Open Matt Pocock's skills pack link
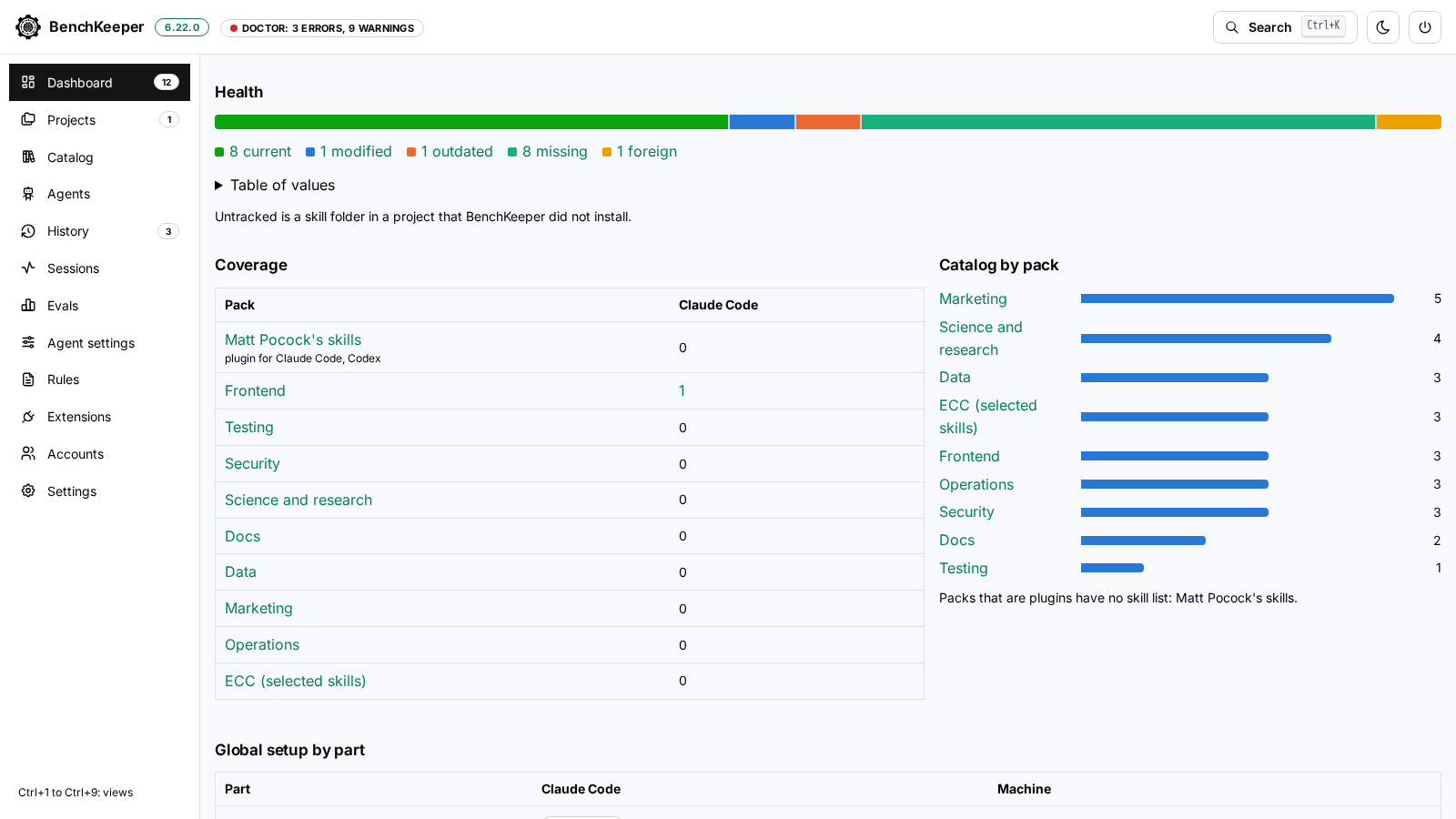The height and width of the screenshot is (819, 1456). pyautogui.click(x=293, y=339)
